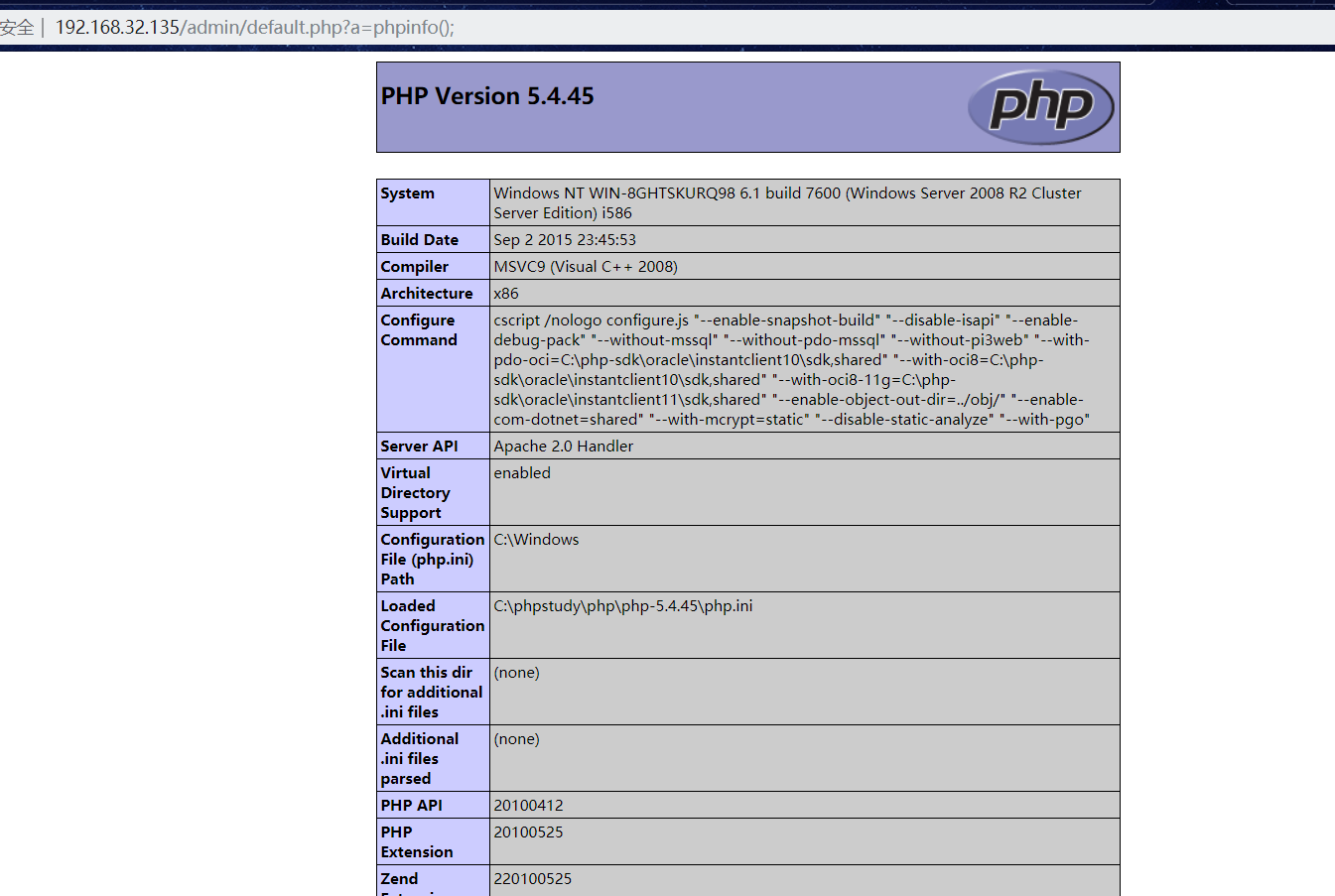Click the Architecture value x86
Image resolution: width=1335 pixels, height=896 pixels.
506,294
